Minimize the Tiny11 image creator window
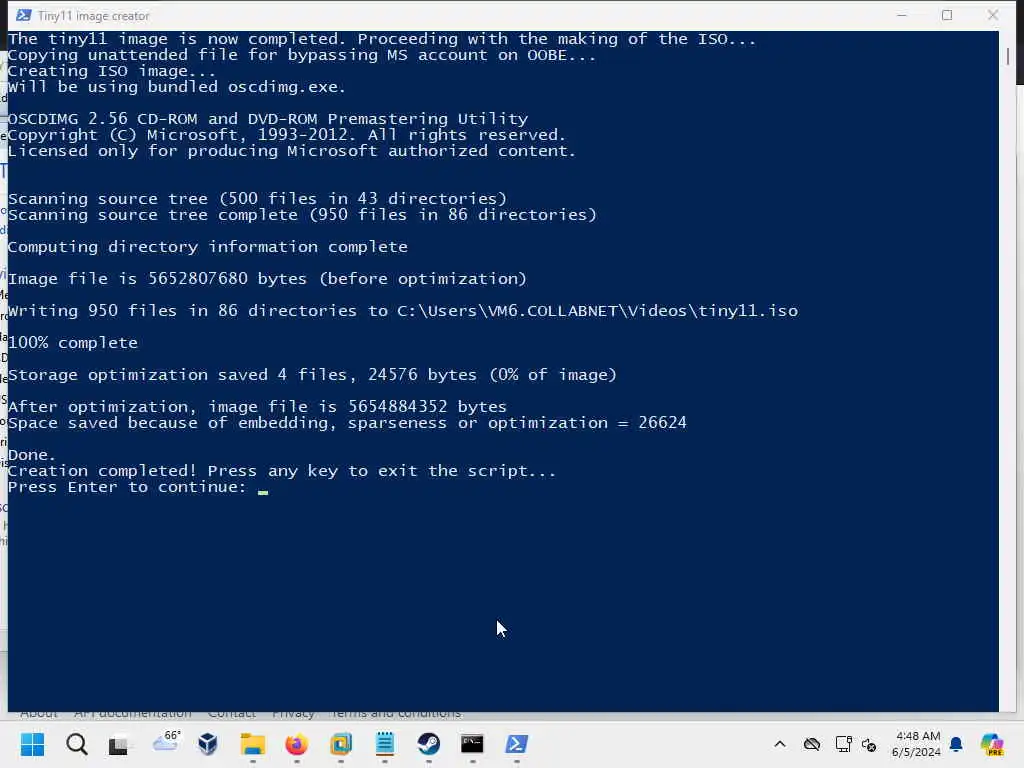 coord(902,15)
